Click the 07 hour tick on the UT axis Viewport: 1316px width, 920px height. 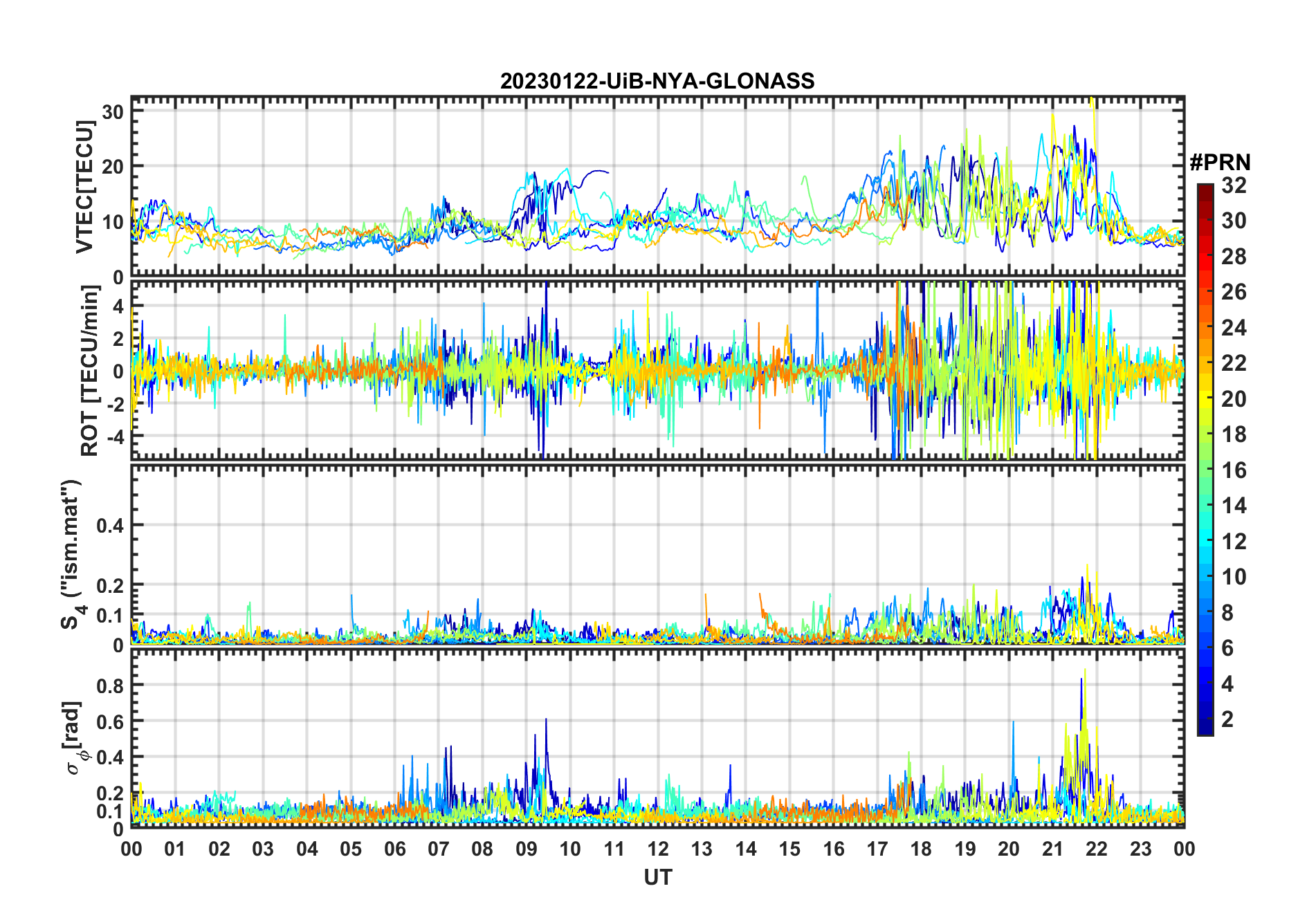pyautogui.click(x=439, y=849)
